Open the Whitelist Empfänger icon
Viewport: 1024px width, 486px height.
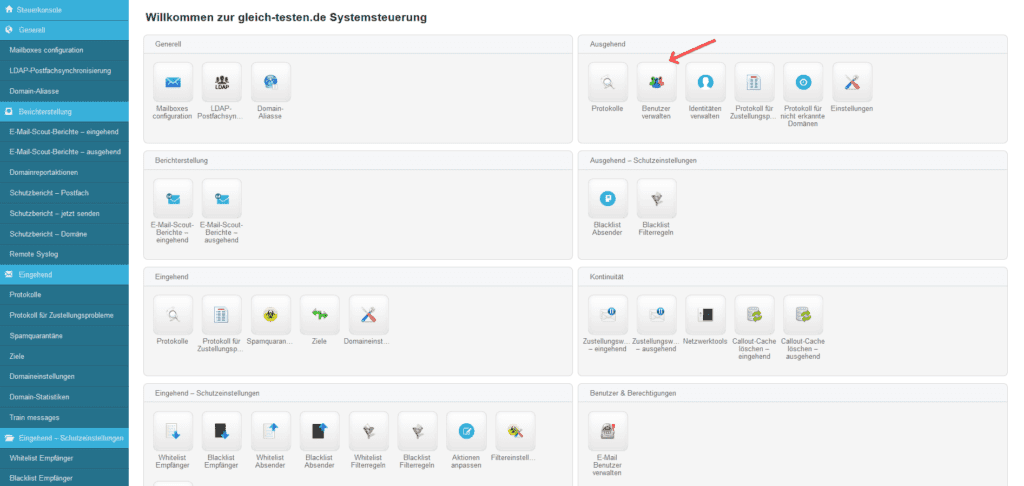173,431
